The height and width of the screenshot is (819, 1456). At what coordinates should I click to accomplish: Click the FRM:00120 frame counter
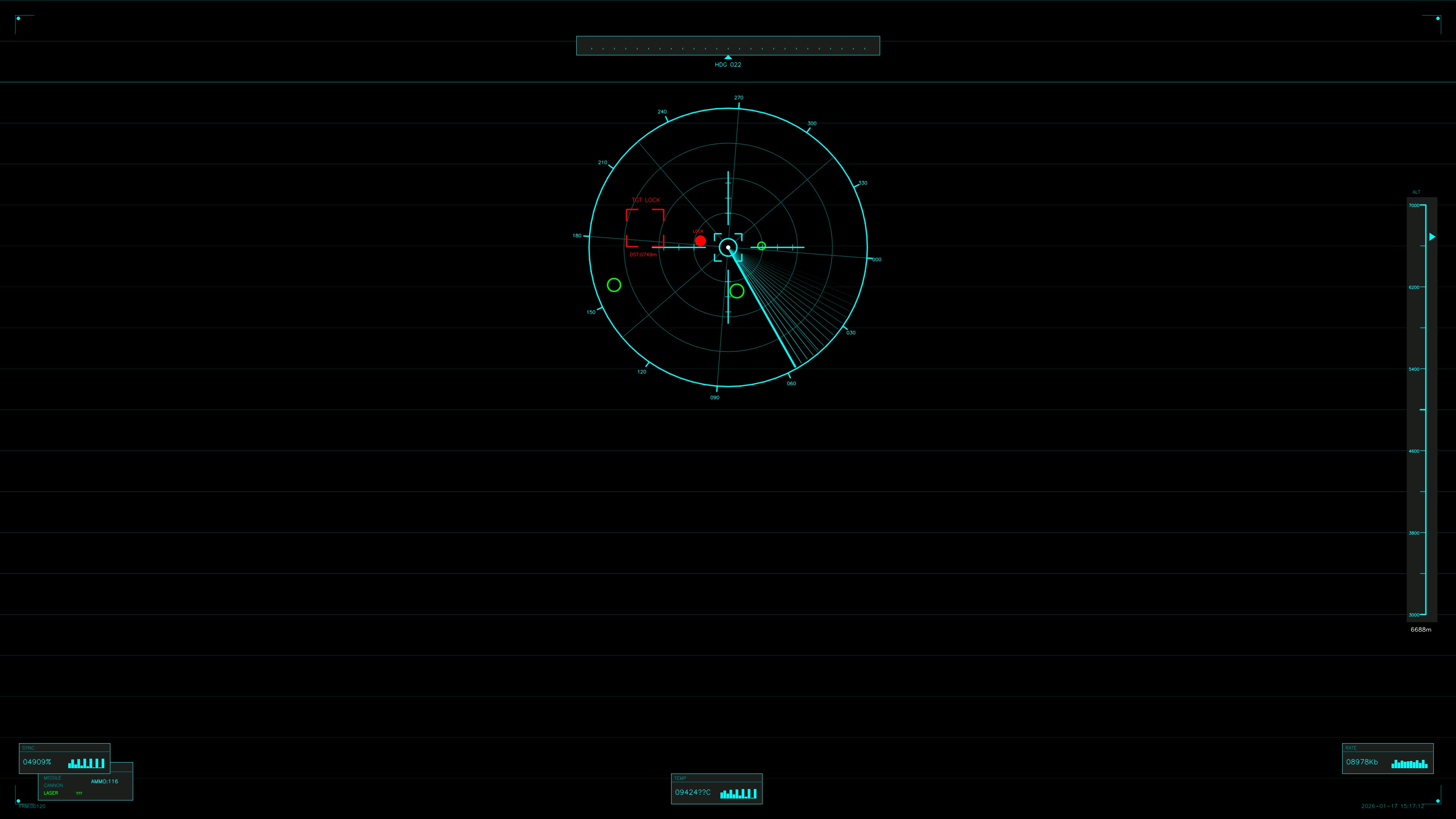[33, 806]
